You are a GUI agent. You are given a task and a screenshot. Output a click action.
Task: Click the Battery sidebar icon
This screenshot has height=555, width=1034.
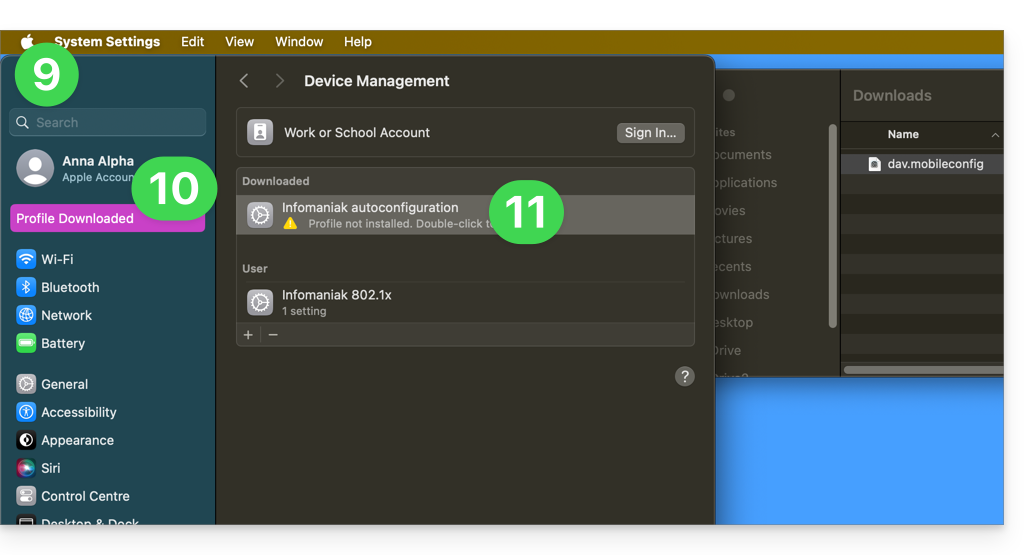click(x=26, y=343)
